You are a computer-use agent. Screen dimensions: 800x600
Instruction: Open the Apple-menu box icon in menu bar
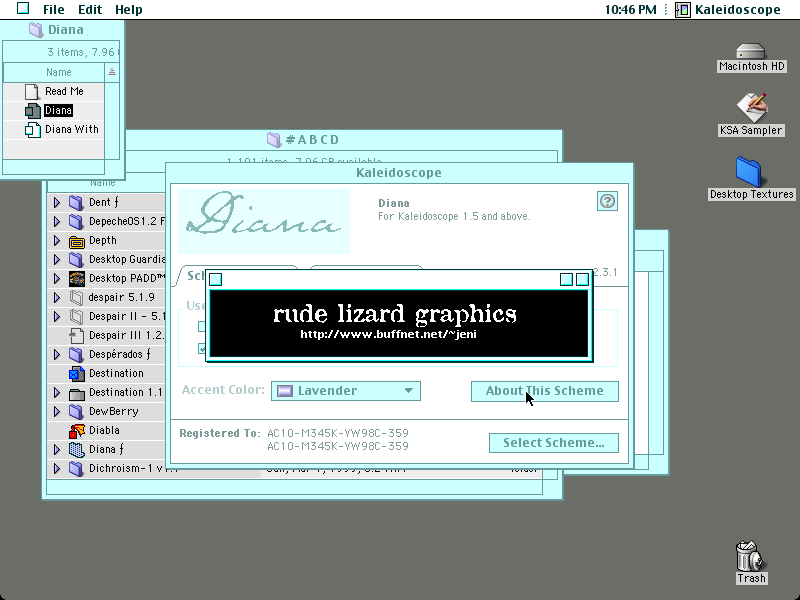[23, 9]
